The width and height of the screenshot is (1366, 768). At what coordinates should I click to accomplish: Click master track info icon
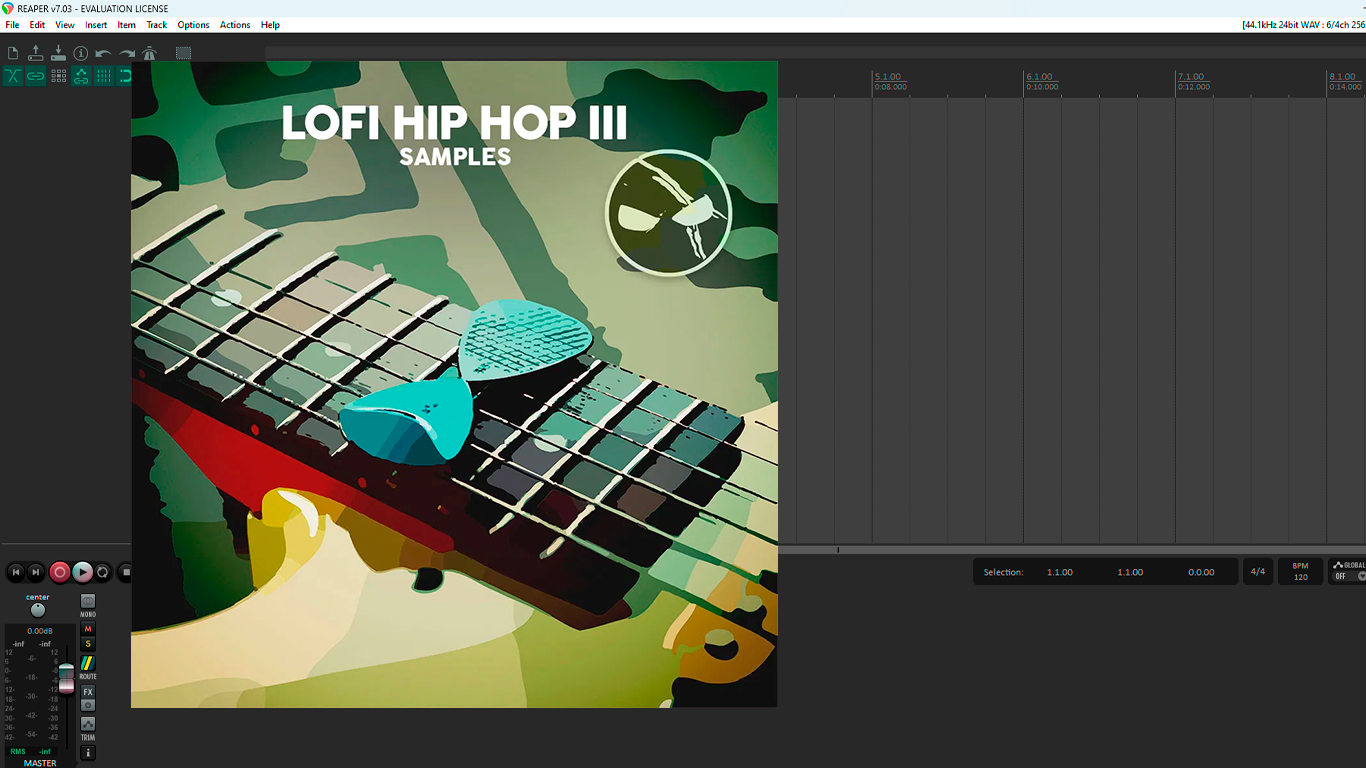click(x=88, y=753)
